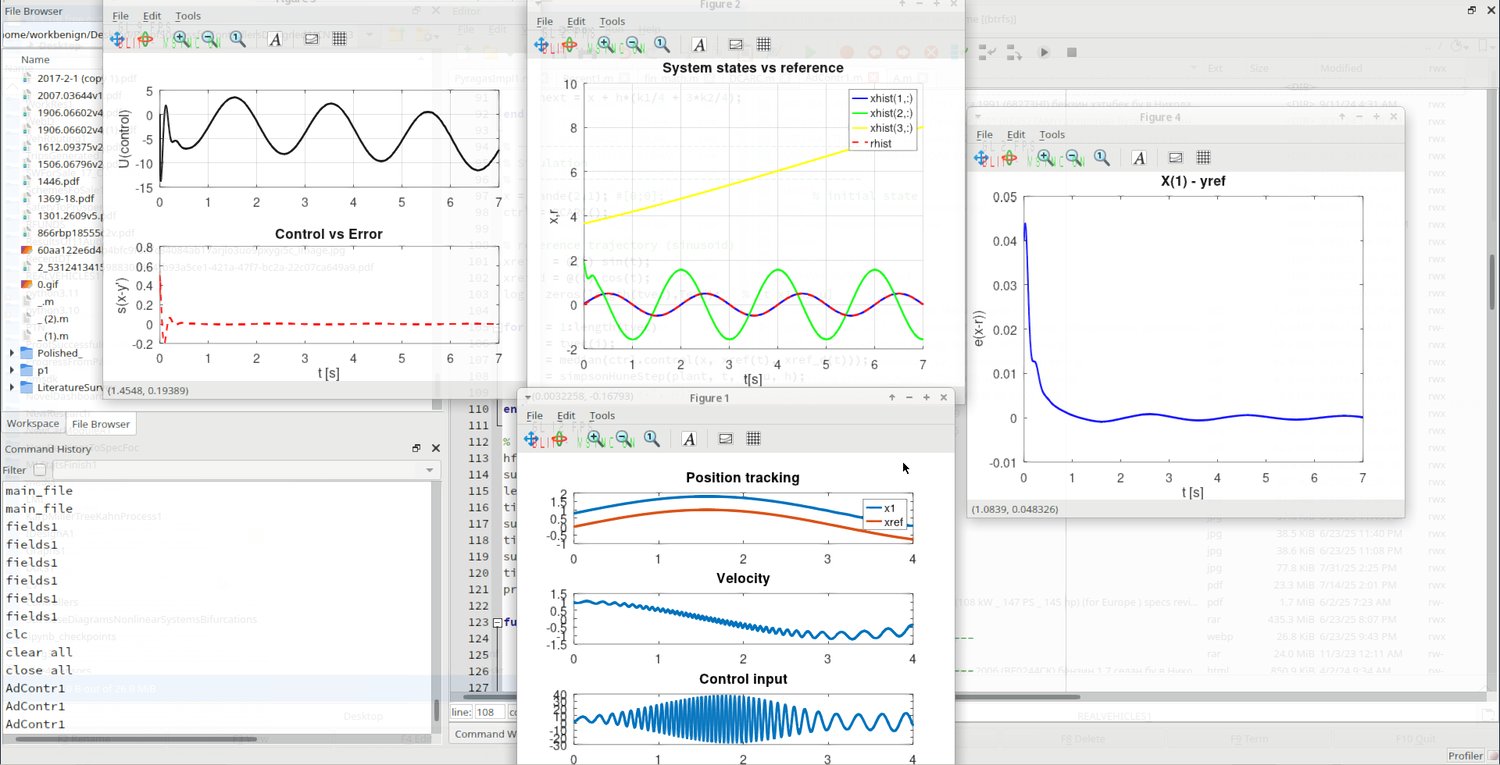Viewport: 1500px width, 765px height.
Task: Collapse the code fold at editor line 123
Action: tap(498, 622)
